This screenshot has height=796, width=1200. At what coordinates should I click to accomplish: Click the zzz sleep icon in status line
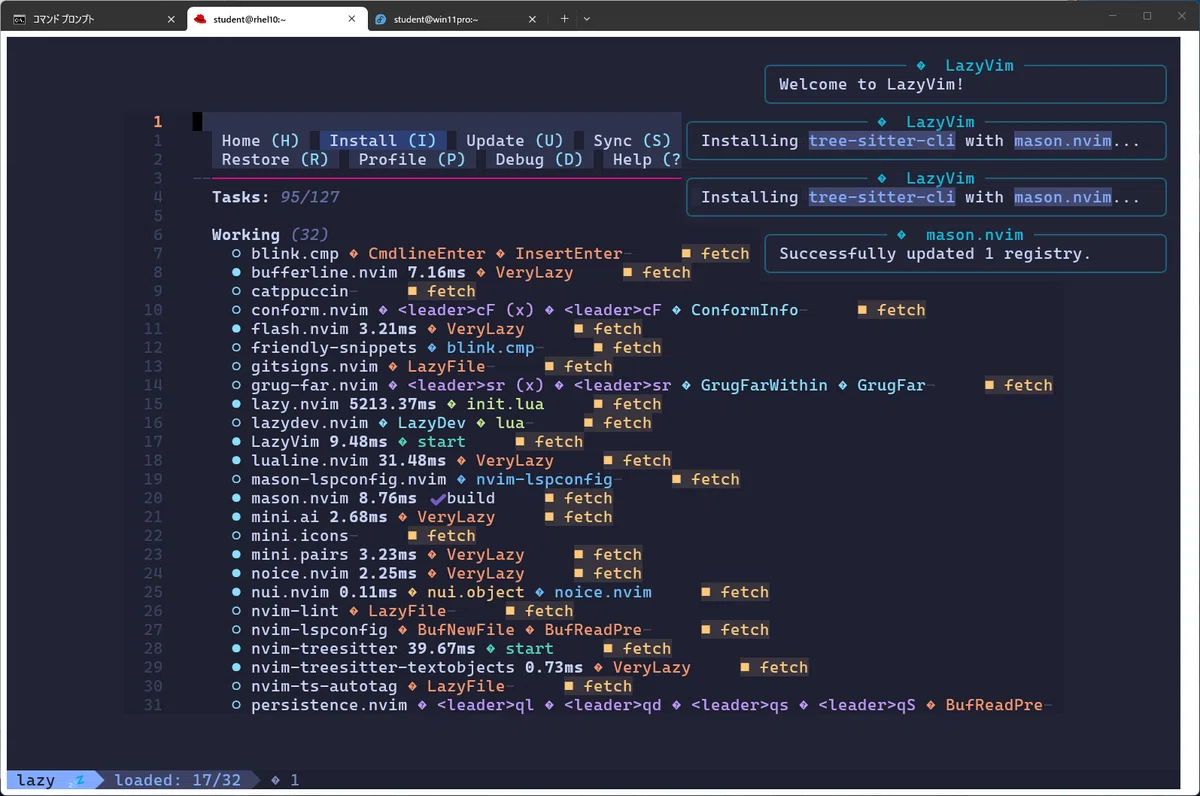(x=79, y=780)
